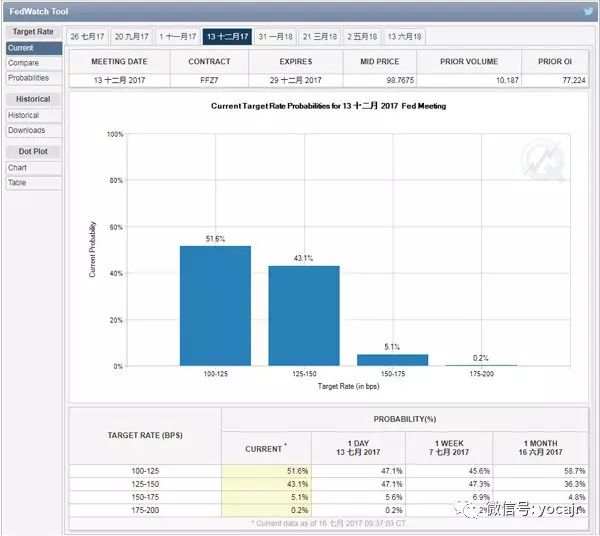600x536 pixels.
Task: Click the 125-150 row in probability table
Action: (x=328, y=484)
